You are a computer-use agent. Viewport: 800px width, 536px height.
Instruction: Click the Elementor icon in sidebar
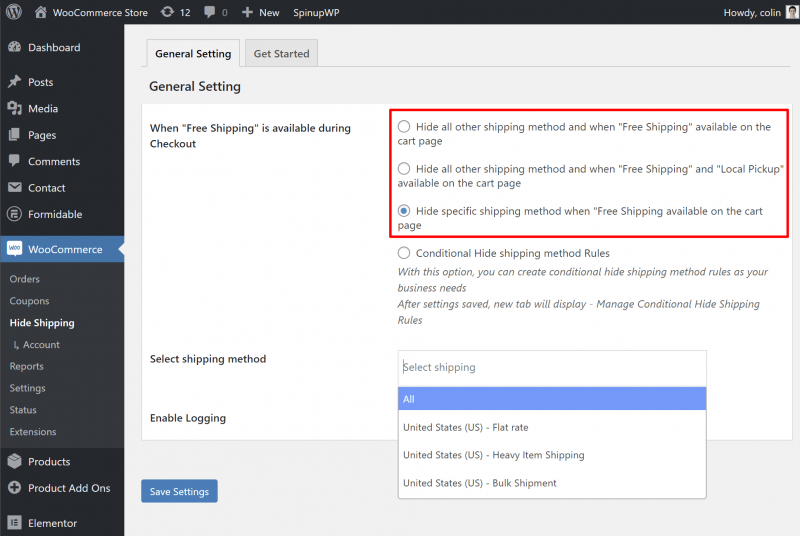coord(14,523)
